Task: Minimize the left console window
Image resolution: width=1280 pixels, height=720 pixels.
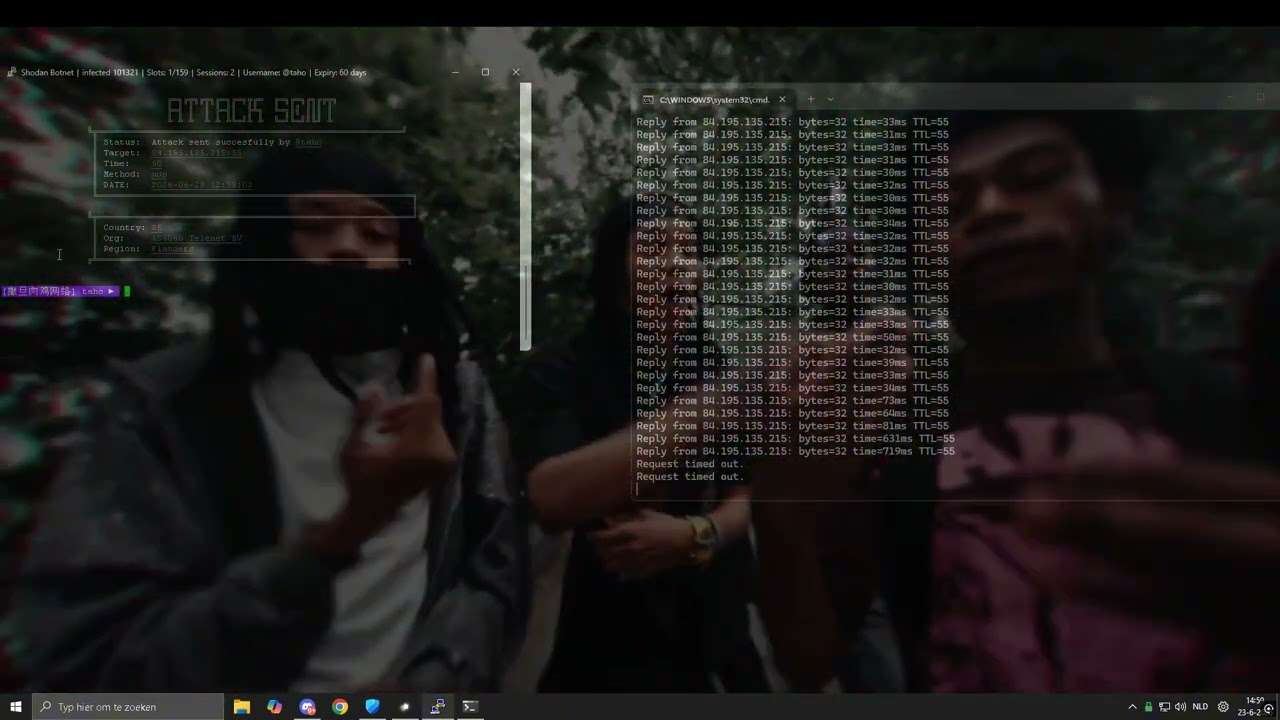Action: (455, 72)
